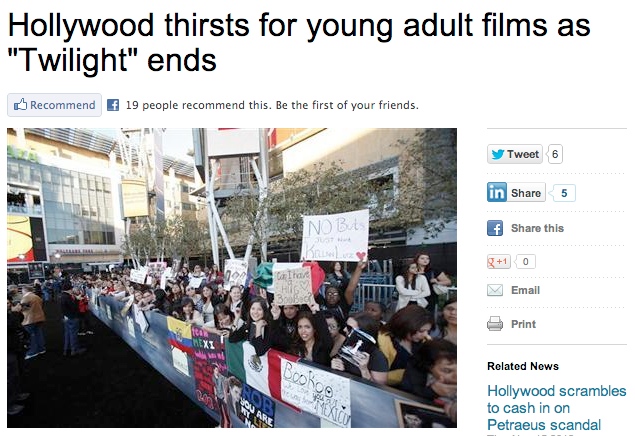Click the thumbs-up icon in Recommend
The image size is (635, 436).
click(20, 105)
